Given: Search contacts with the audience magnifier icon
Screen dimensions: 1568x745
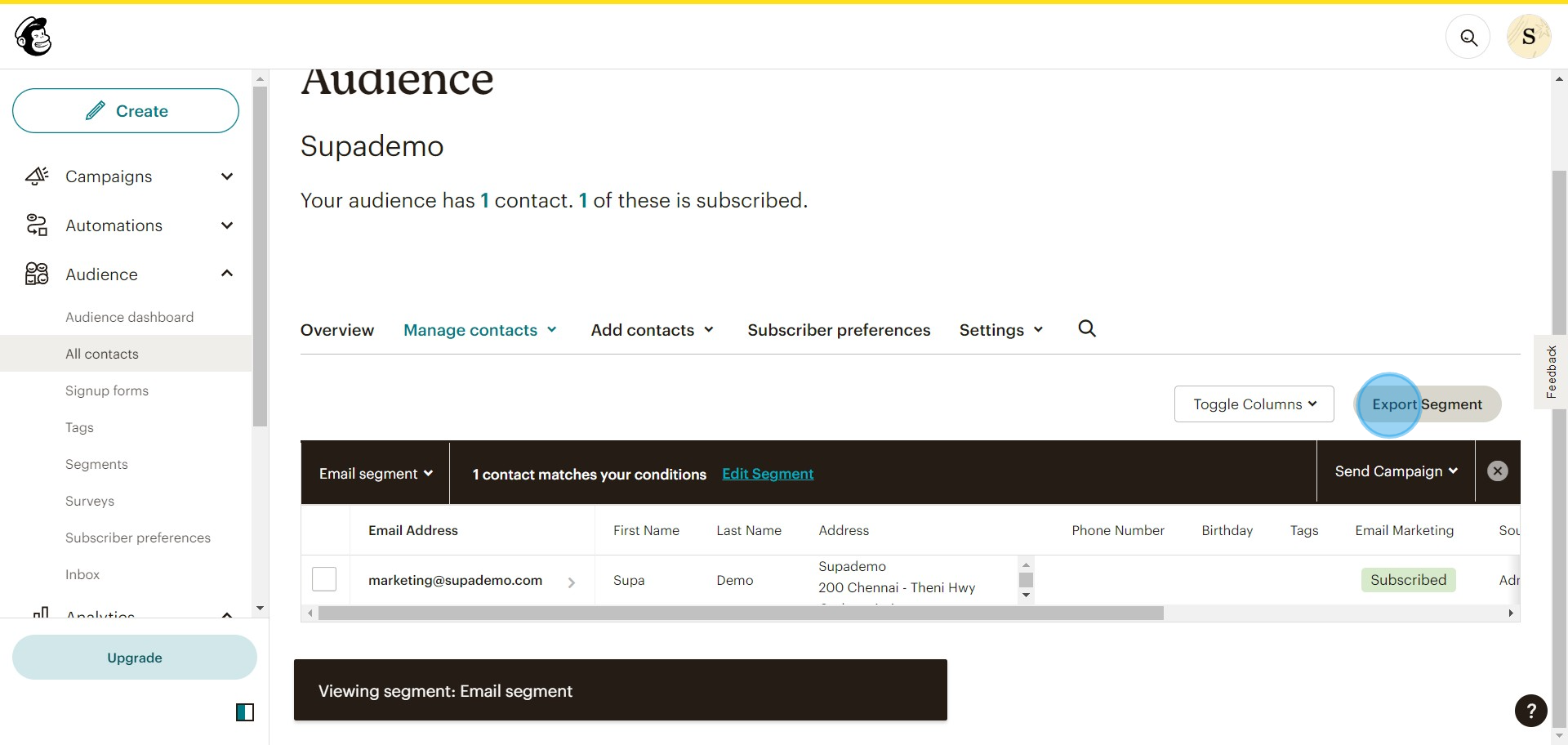Looking at the screenshot, I should click(1087, 328).
